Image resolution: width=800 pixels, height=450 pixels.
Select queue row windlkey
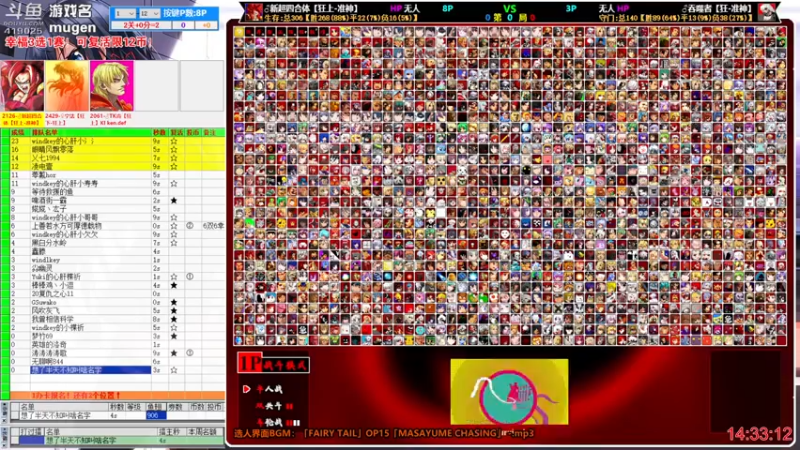pos(117,260)
